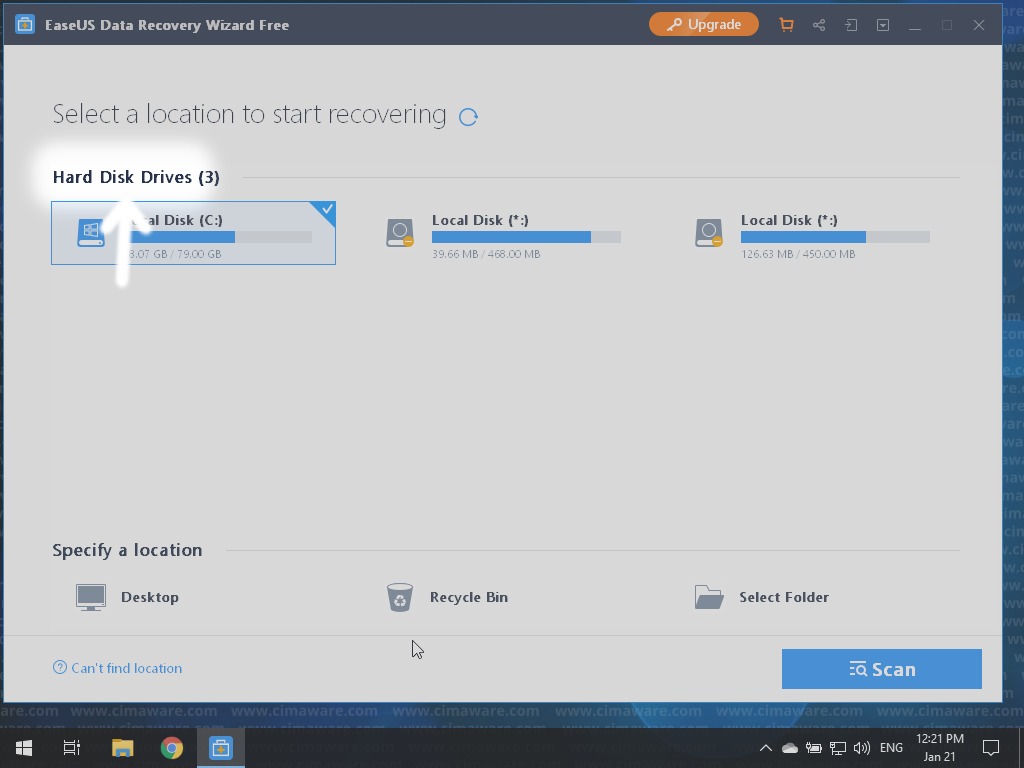Expand hidden system tray icons
The image size is (1024, 768).
(765, 748)
